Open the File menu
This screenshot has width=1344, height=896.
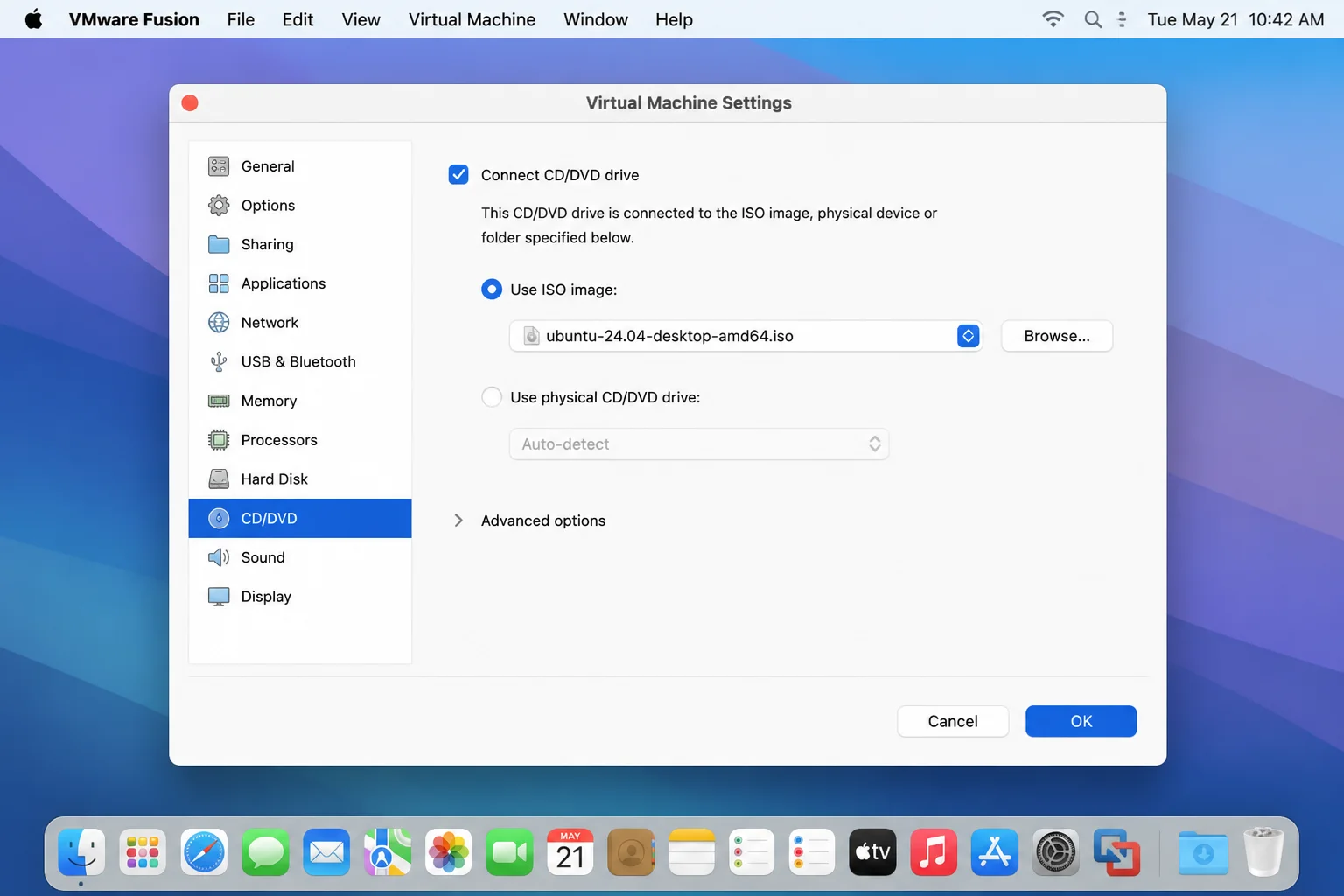click(241, 19)
